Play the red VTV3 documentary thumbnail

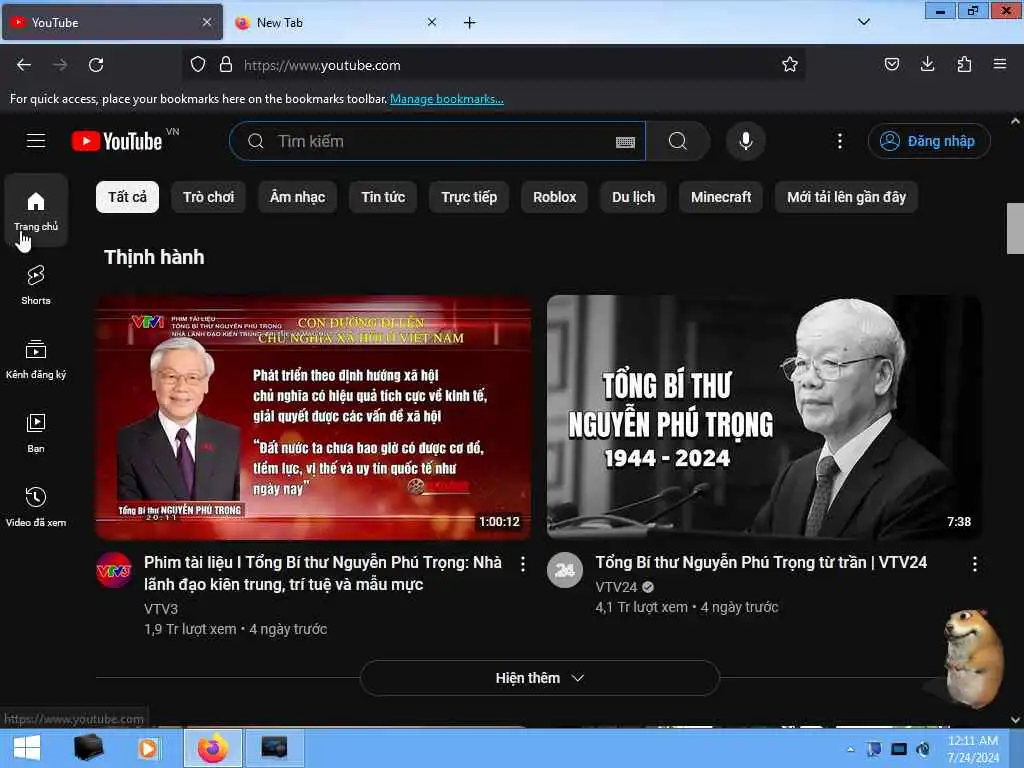click(313, 417)
